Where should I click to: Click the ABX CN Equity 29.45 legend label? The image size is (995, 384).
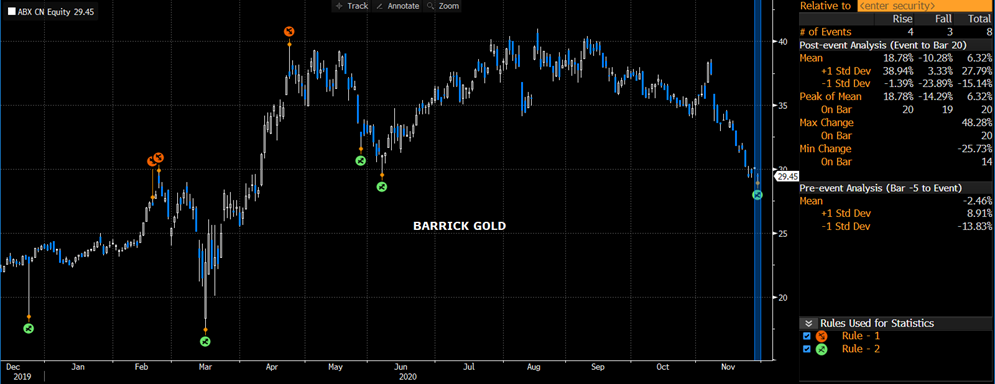click(55, 11)
